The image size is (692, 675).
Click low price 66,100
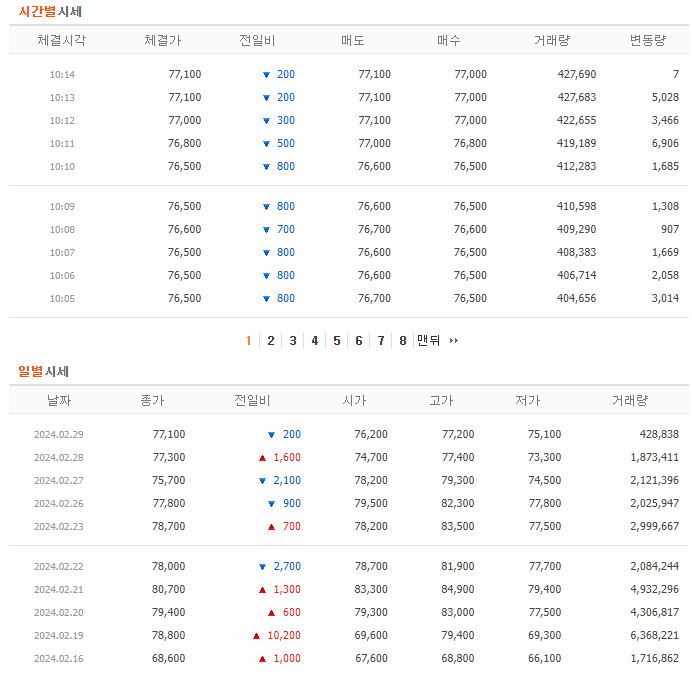point(545,658)
